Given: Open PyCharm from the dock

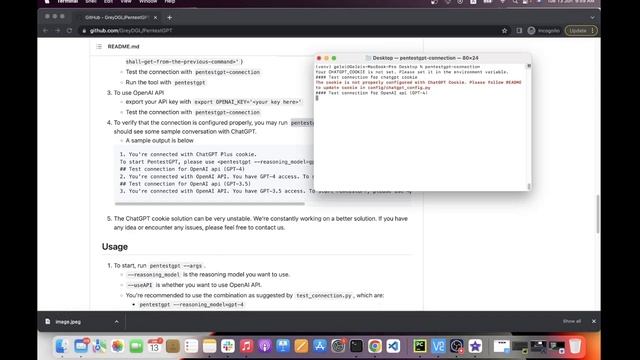Looking at the screenshot, I should pyautogui.click(x=420, y=346).
